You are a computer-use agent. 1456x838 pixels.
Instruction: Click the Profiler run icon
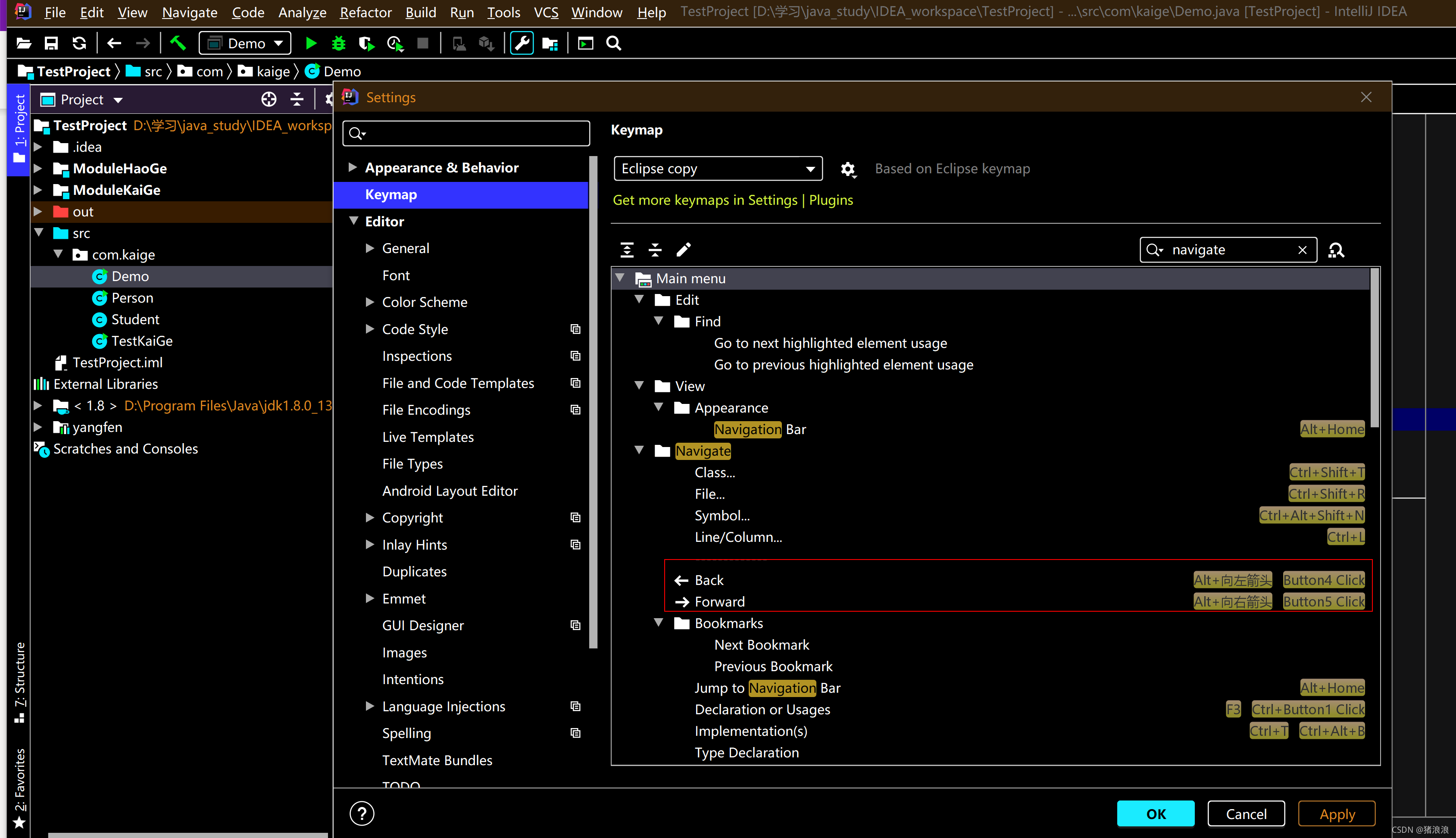tap(395, 43)
